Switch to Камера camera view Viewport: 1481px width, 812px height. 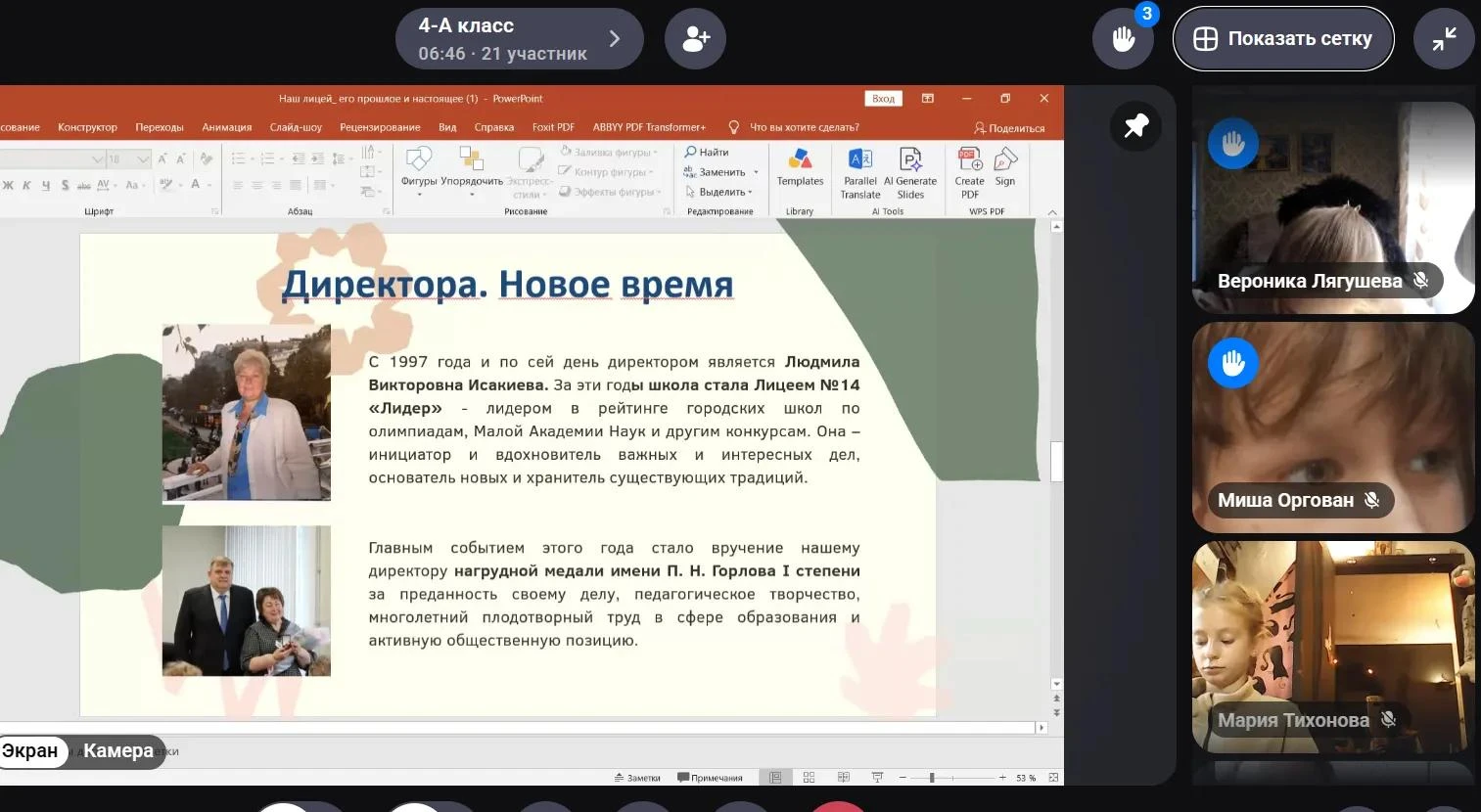pos(117,751)
